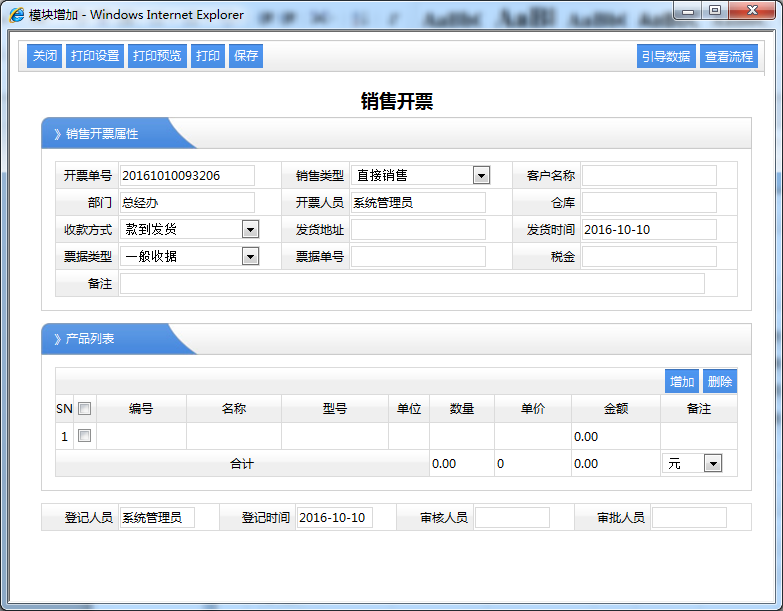Focus the 备注 remarks text field

pyautogui.click(x=412, y=283)
